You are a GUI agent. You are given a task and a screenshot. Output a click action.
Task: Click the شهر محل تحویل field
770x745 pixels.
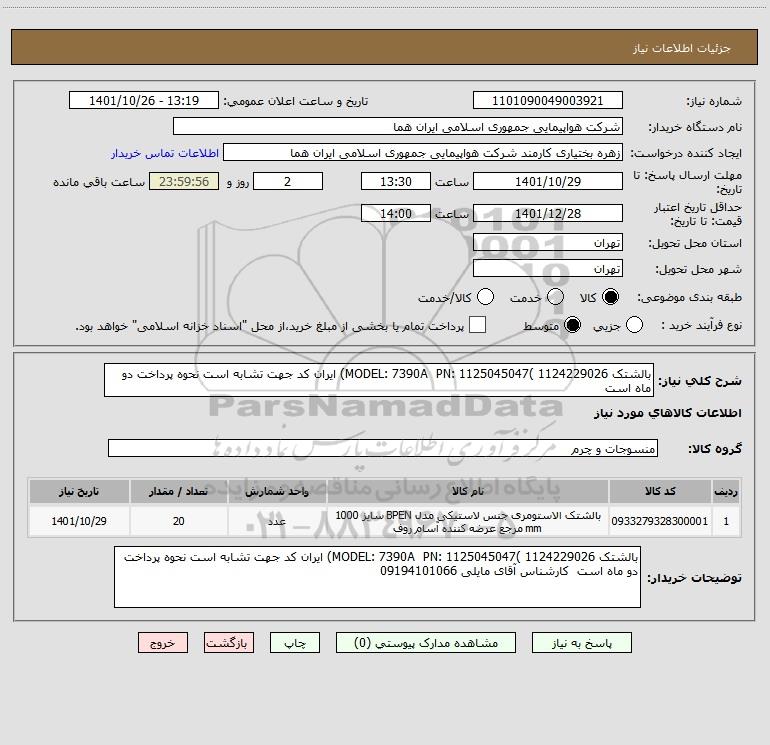click(x=547, y=269)
